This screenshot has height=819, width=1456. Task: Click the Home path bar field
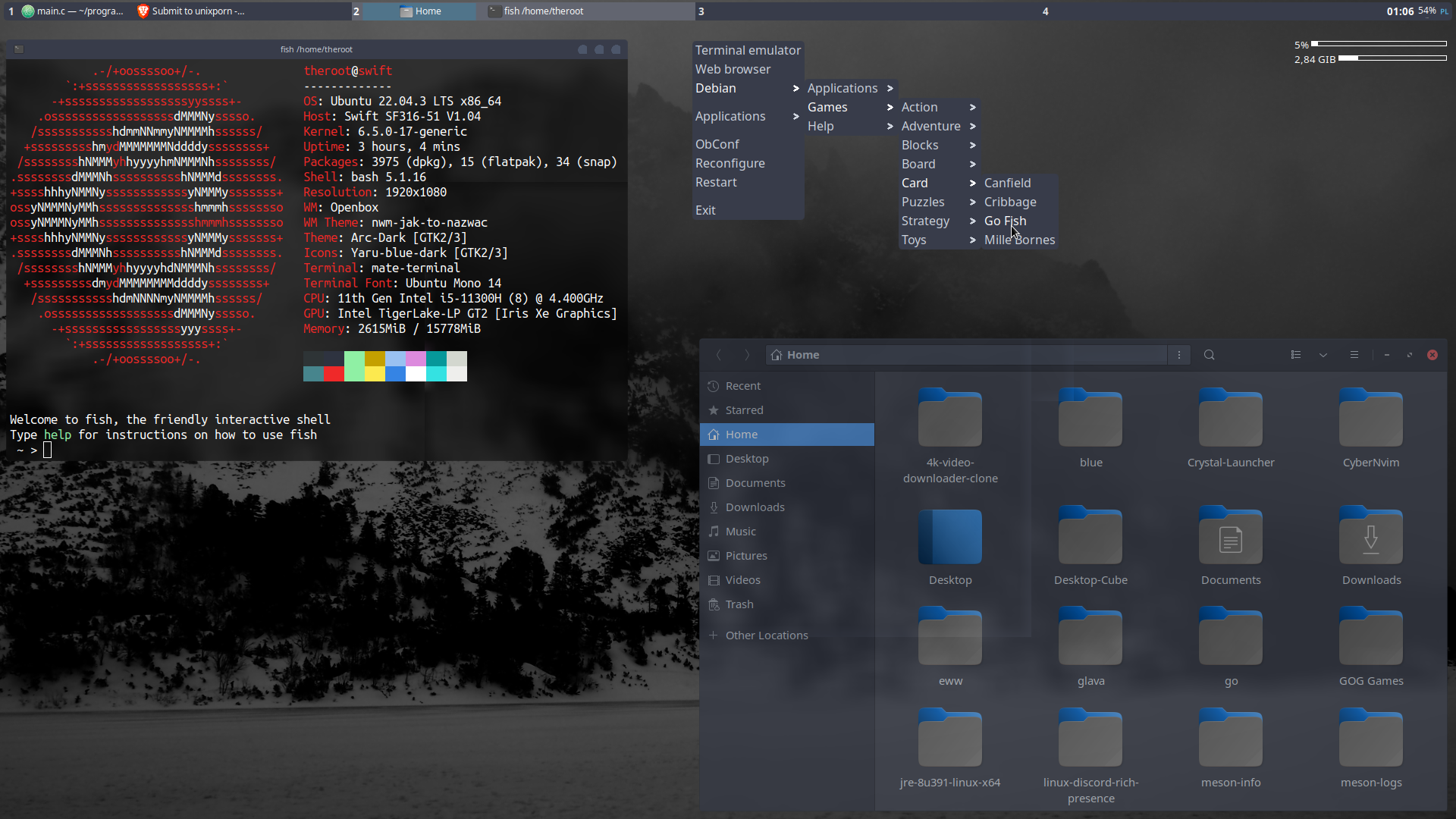click(x=966, y=355)
